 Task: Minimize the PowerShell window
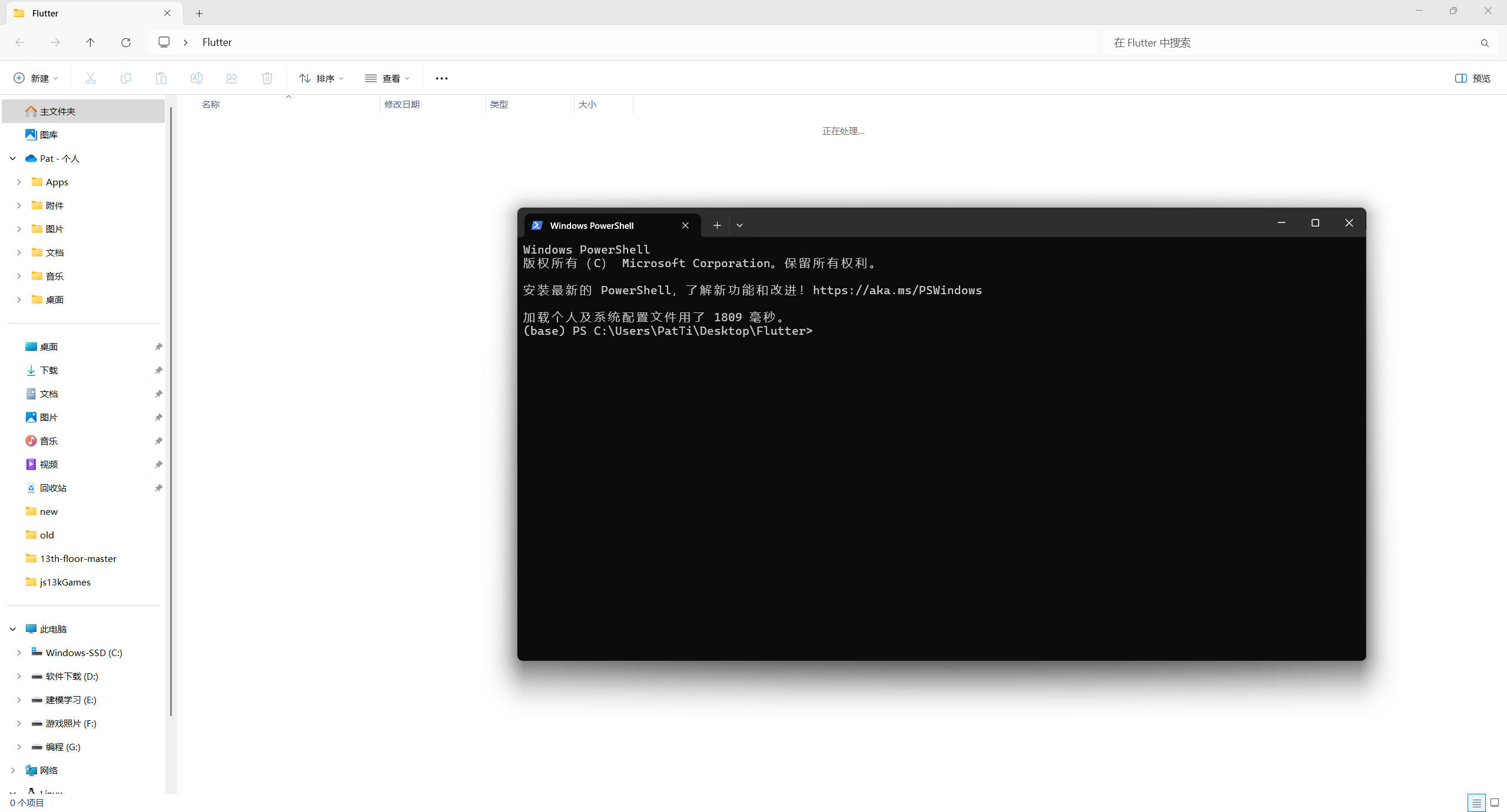1281,223
